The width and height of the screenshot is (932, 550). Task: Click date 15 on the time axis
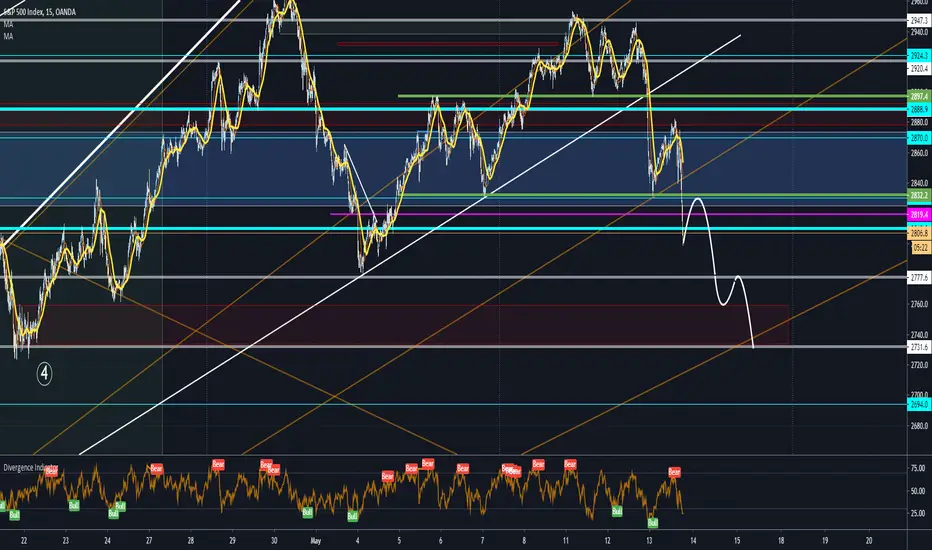[737, 540]
